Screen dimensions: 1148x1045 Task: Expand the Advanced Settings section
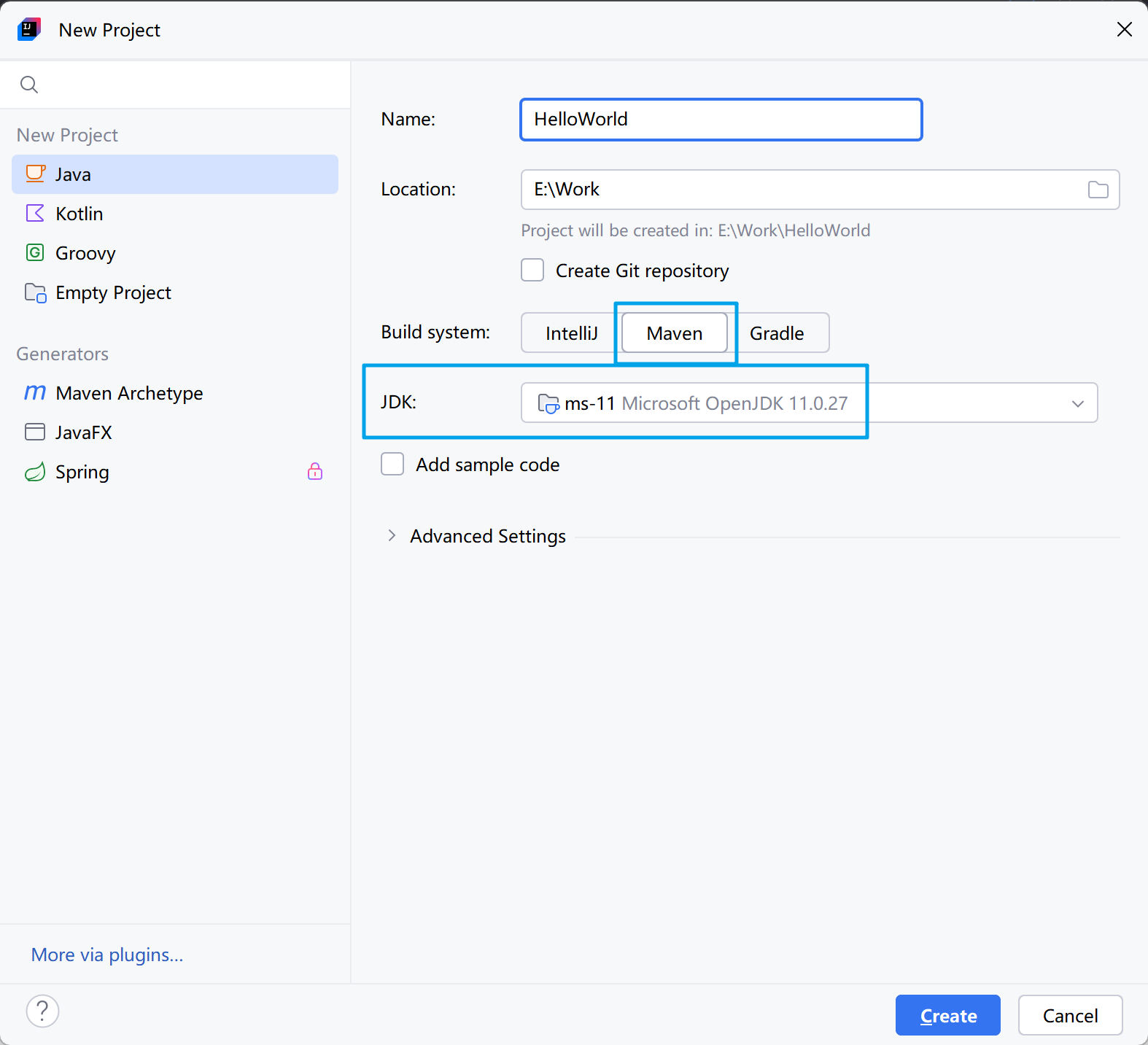(392, 536)
